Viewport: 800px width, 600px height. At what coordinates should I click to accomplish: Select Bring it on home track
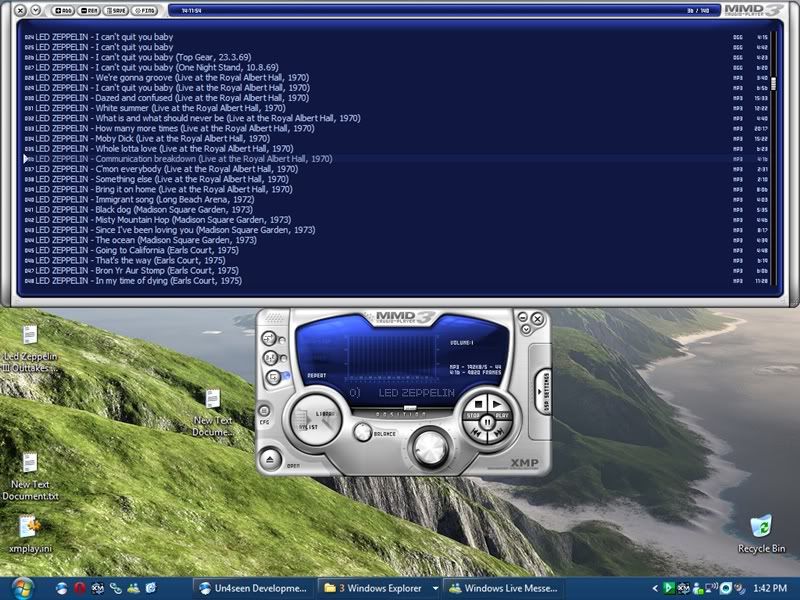395,189
